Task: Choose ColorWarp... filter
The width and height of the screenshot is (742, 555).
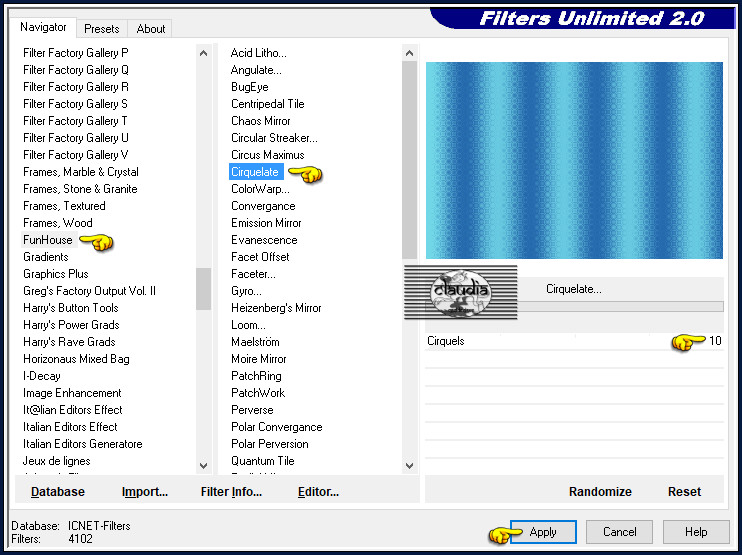Action: pyautogui.click(x=260, y=189)
